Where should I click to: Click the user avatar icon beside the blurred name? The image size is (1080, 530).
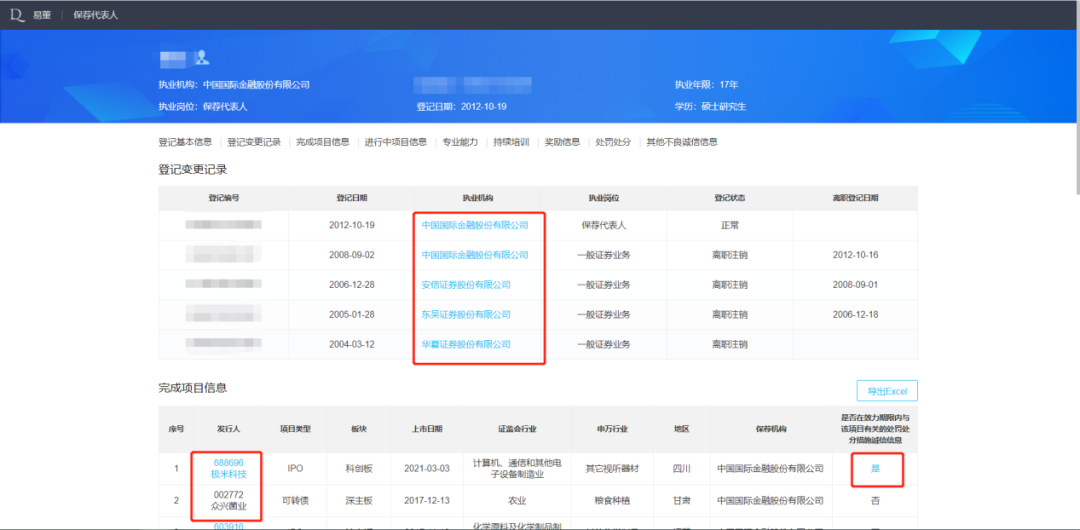coord(201,57)
